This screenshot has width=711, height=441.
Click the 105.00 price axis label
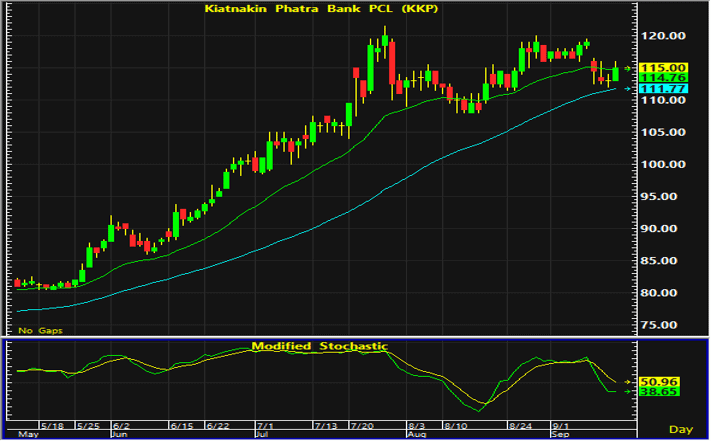point(662,132)
